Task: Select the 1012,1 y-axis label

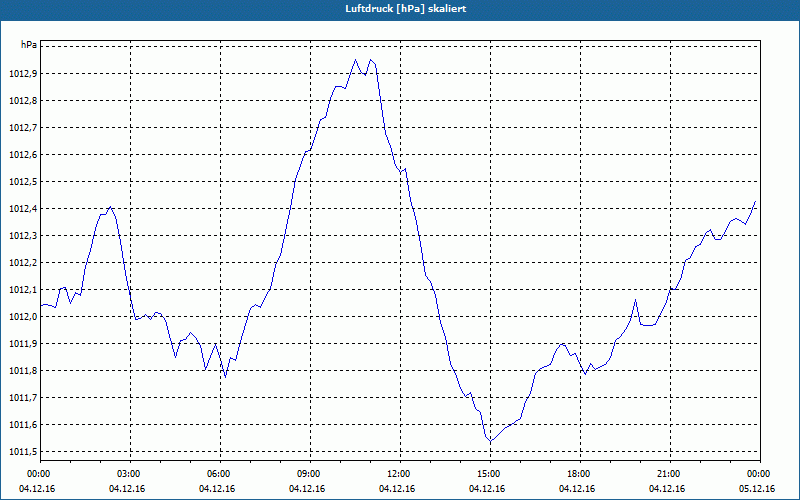Action: tap(23, 290)
